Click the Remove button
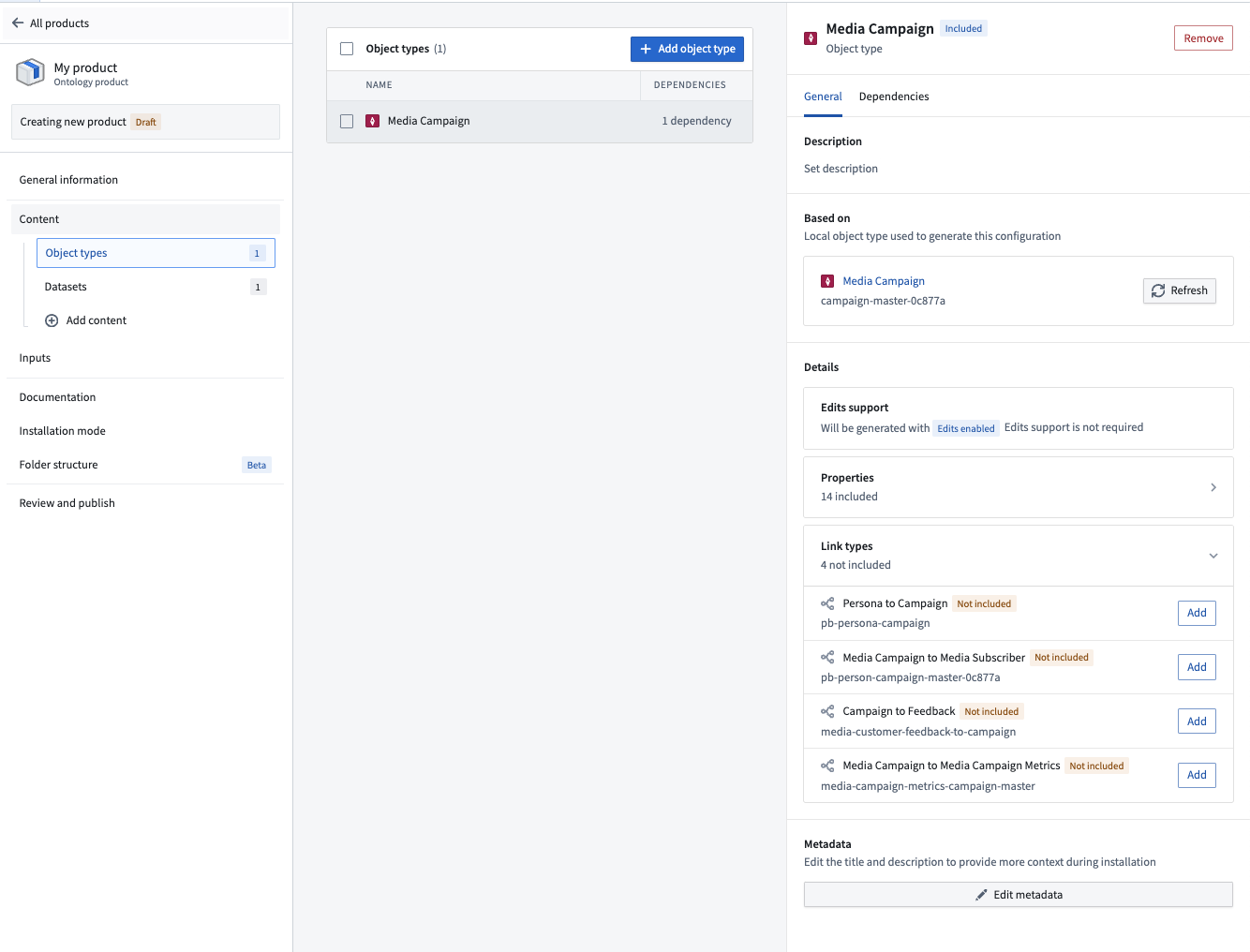 click(x=1203, y=38)
